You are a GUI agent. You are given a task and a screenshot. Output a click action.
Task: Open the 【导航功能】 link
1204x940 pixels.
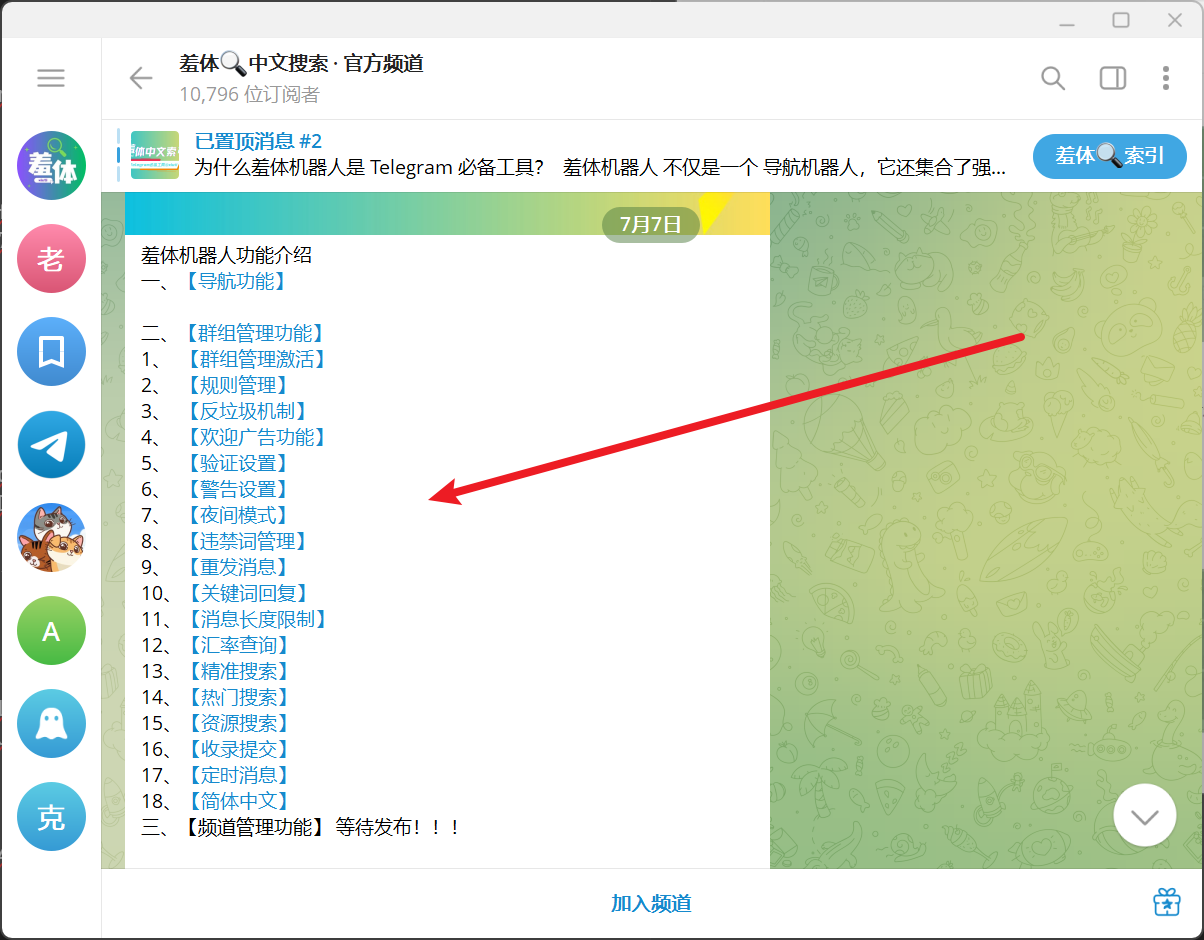tap(235, 282)
